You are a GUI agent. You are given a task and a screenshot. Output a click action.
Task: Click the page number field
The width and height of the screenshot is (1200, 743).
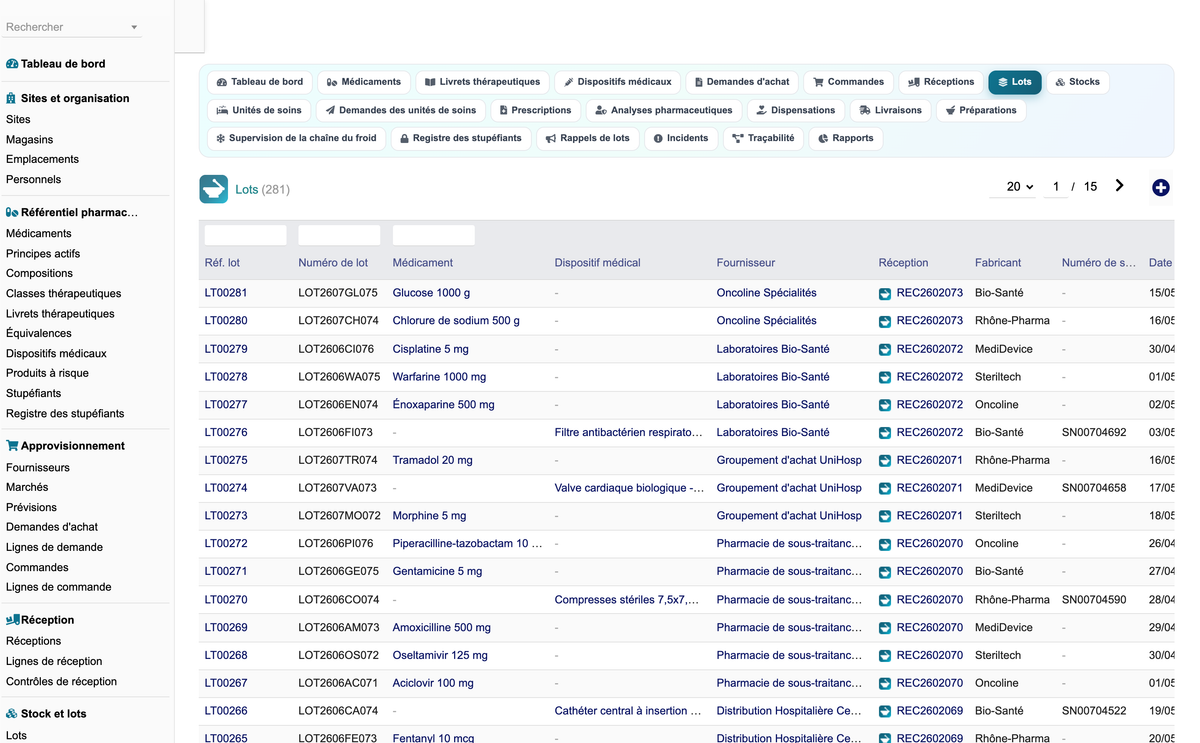pos(1056,187)
